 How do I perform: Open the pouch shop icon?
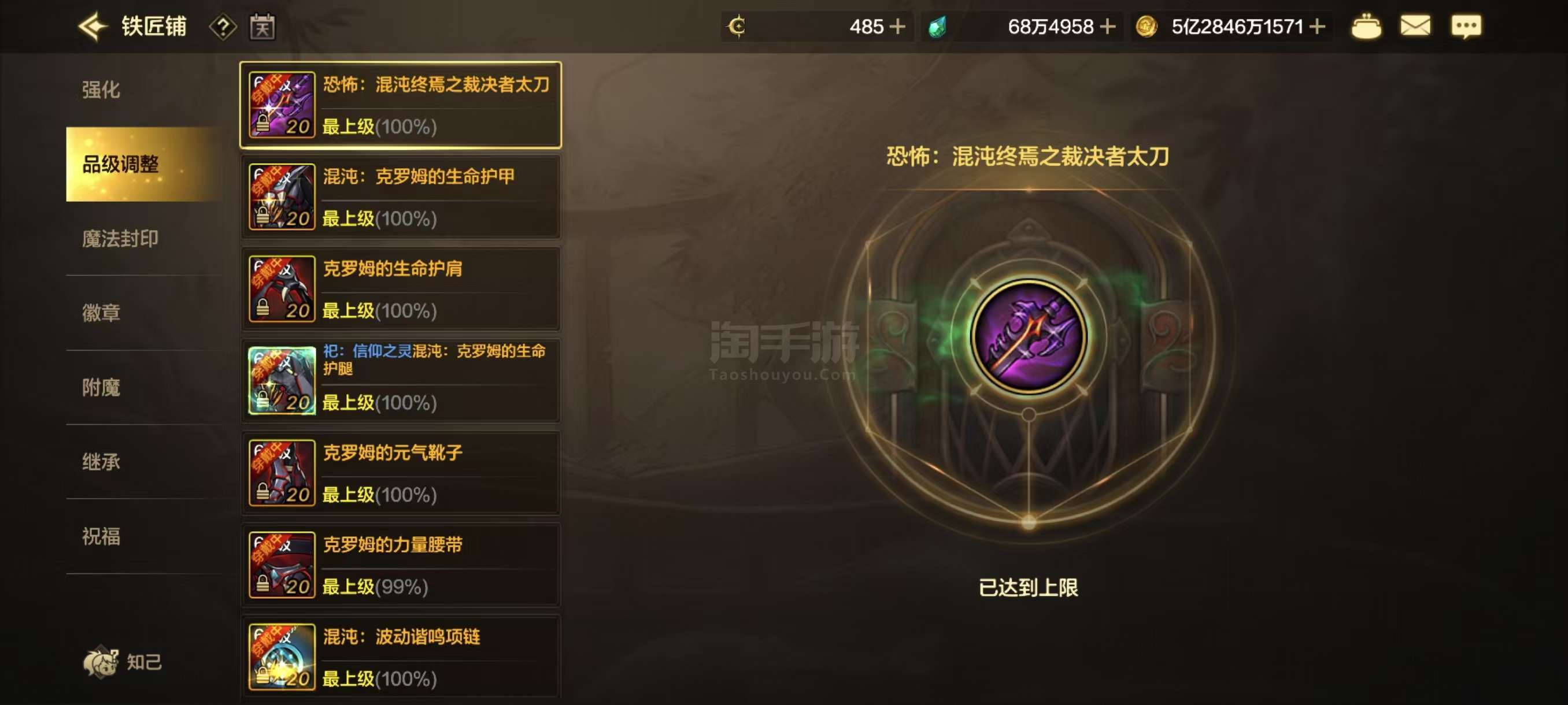click(1366, 27)
